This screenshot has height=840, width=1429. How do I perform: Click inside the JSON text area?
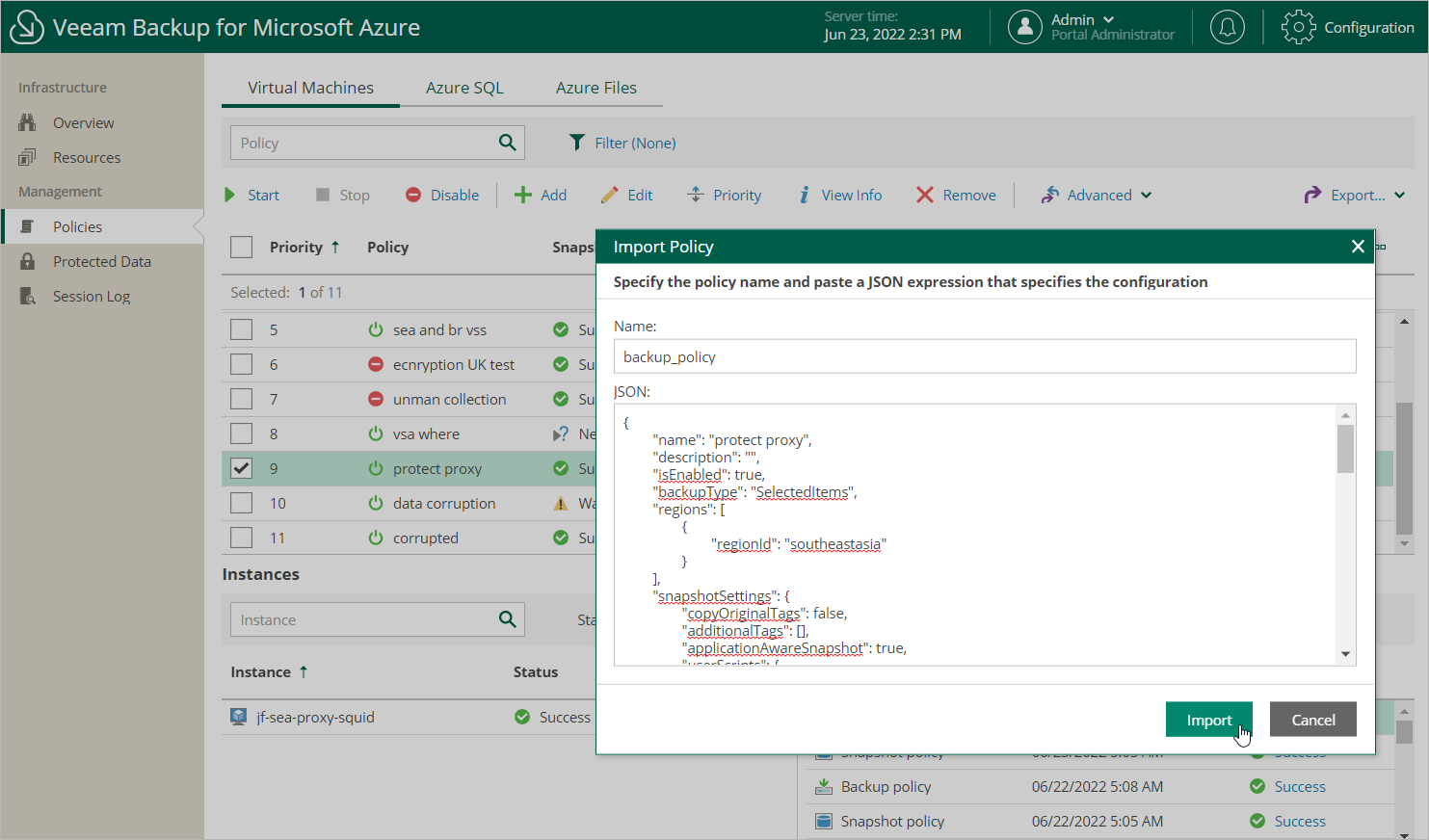click(975, 535)
